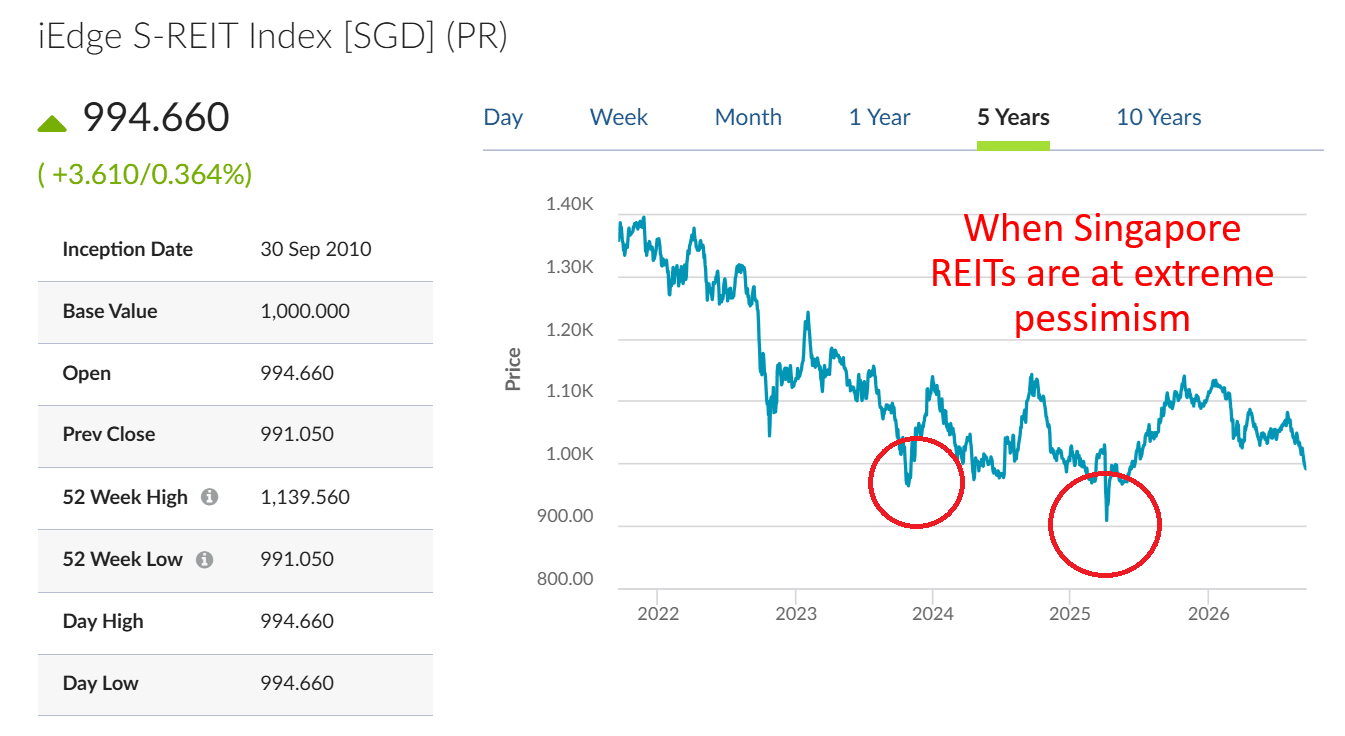Select the 5 Years tab
This screenshot has width=1345, height=736.
point(1013,117)
